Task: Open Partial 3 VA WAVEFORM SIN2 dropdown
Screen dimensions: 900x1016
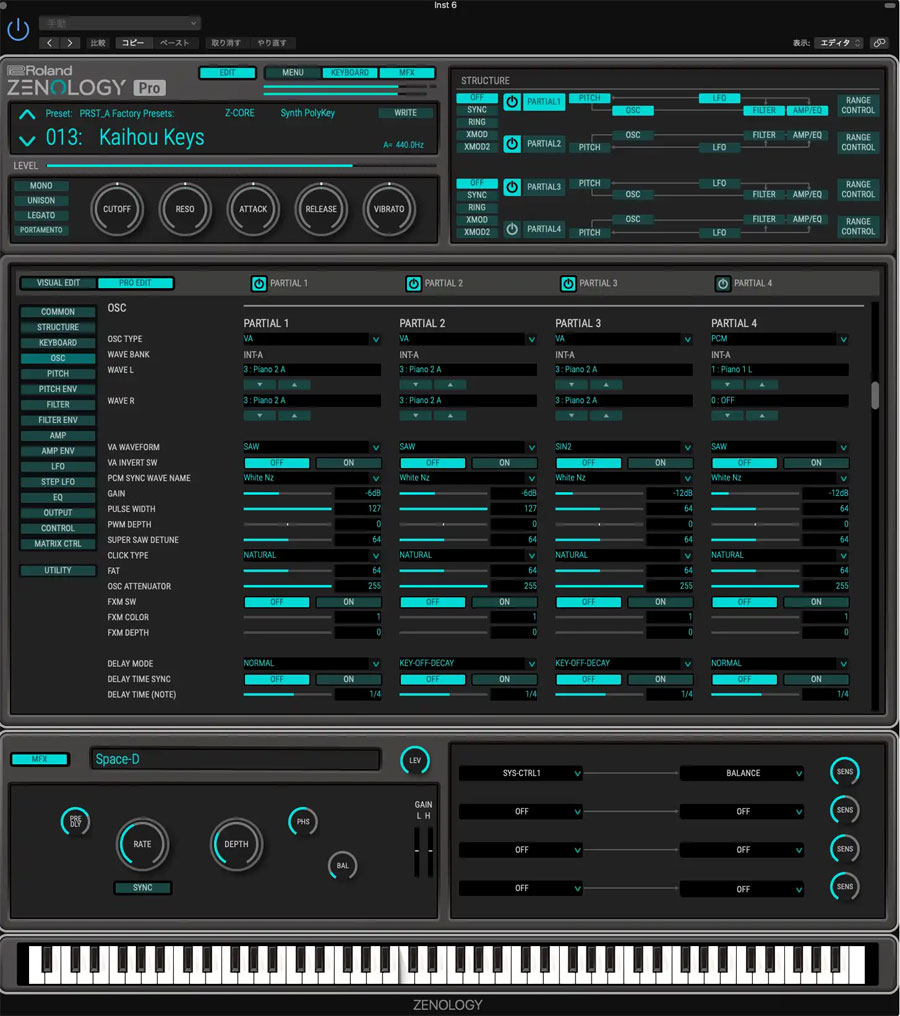Action: pyautogui.click(x=624, y=447)
